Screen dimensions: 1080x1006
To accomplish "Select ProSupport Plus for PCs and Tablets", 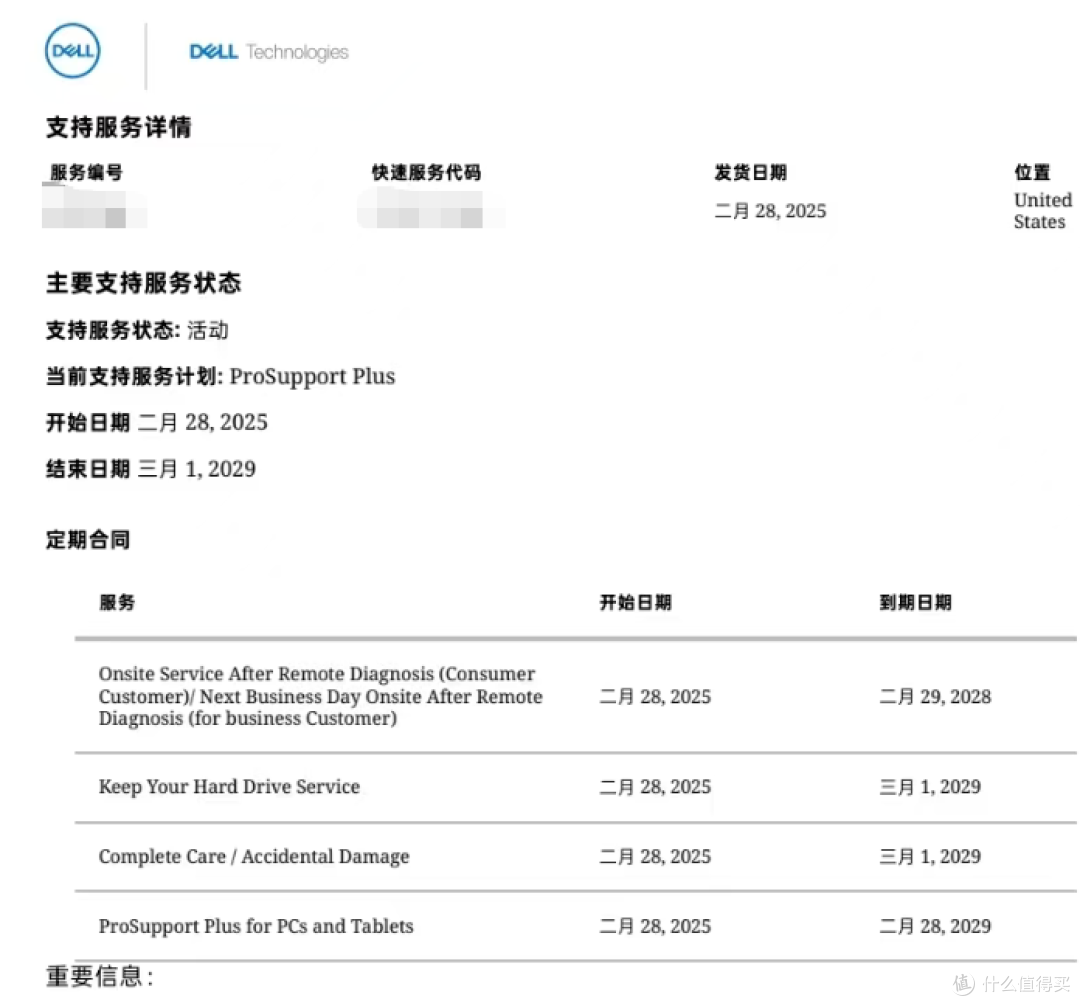I will click(x=256, y=926).
